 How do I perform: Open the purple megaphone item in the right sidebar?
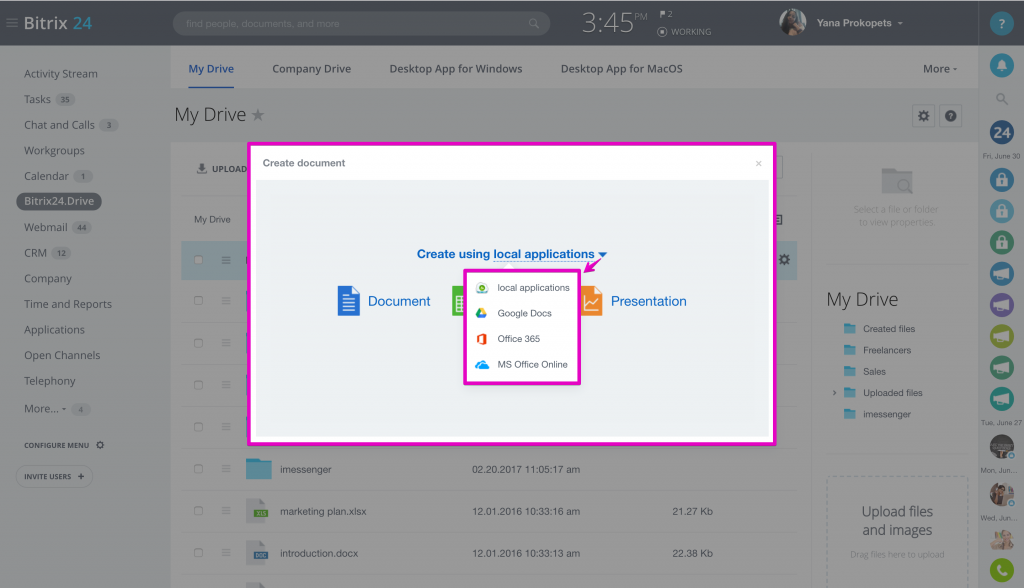point(1001,304)
